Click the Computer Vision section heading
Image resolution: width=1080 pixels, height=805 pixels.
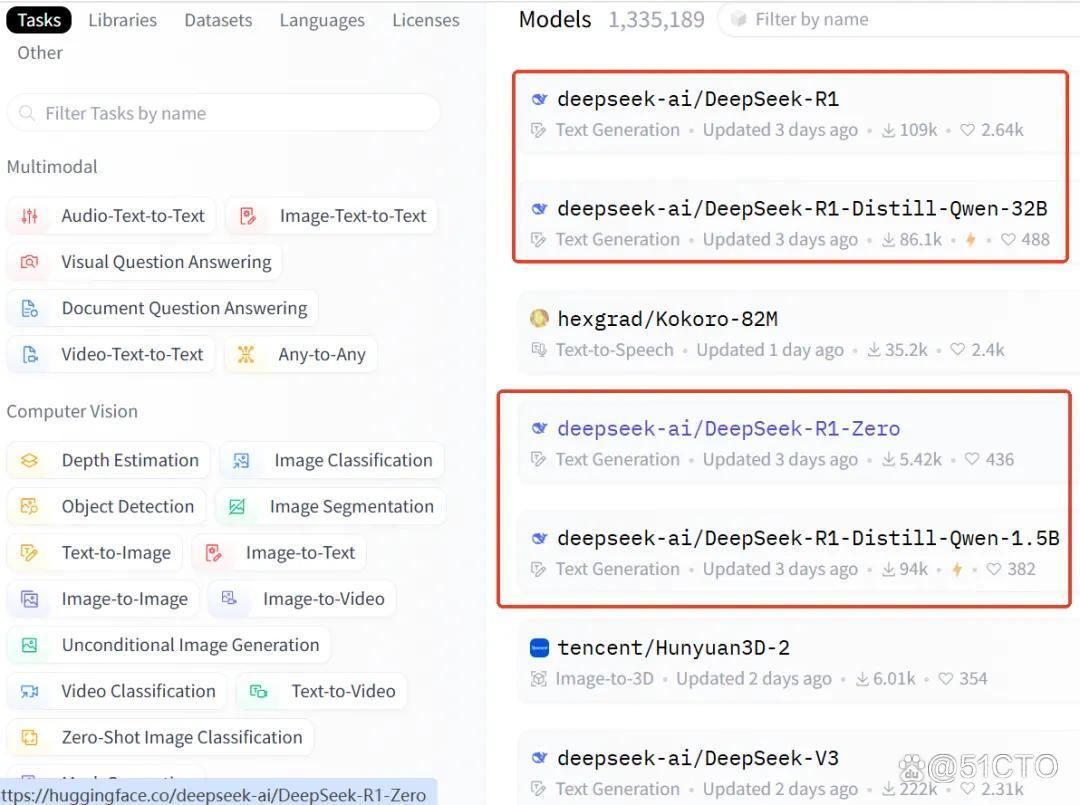click(x=72, y=411)
